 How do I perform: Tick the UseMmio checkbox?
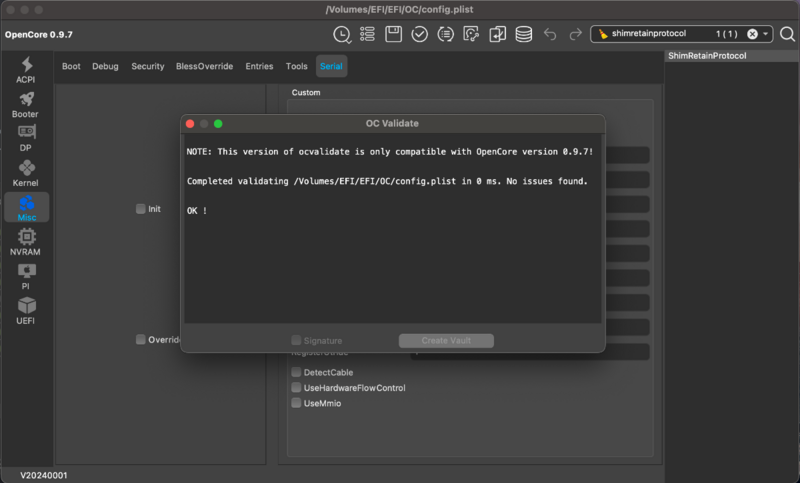coord(296,402)
